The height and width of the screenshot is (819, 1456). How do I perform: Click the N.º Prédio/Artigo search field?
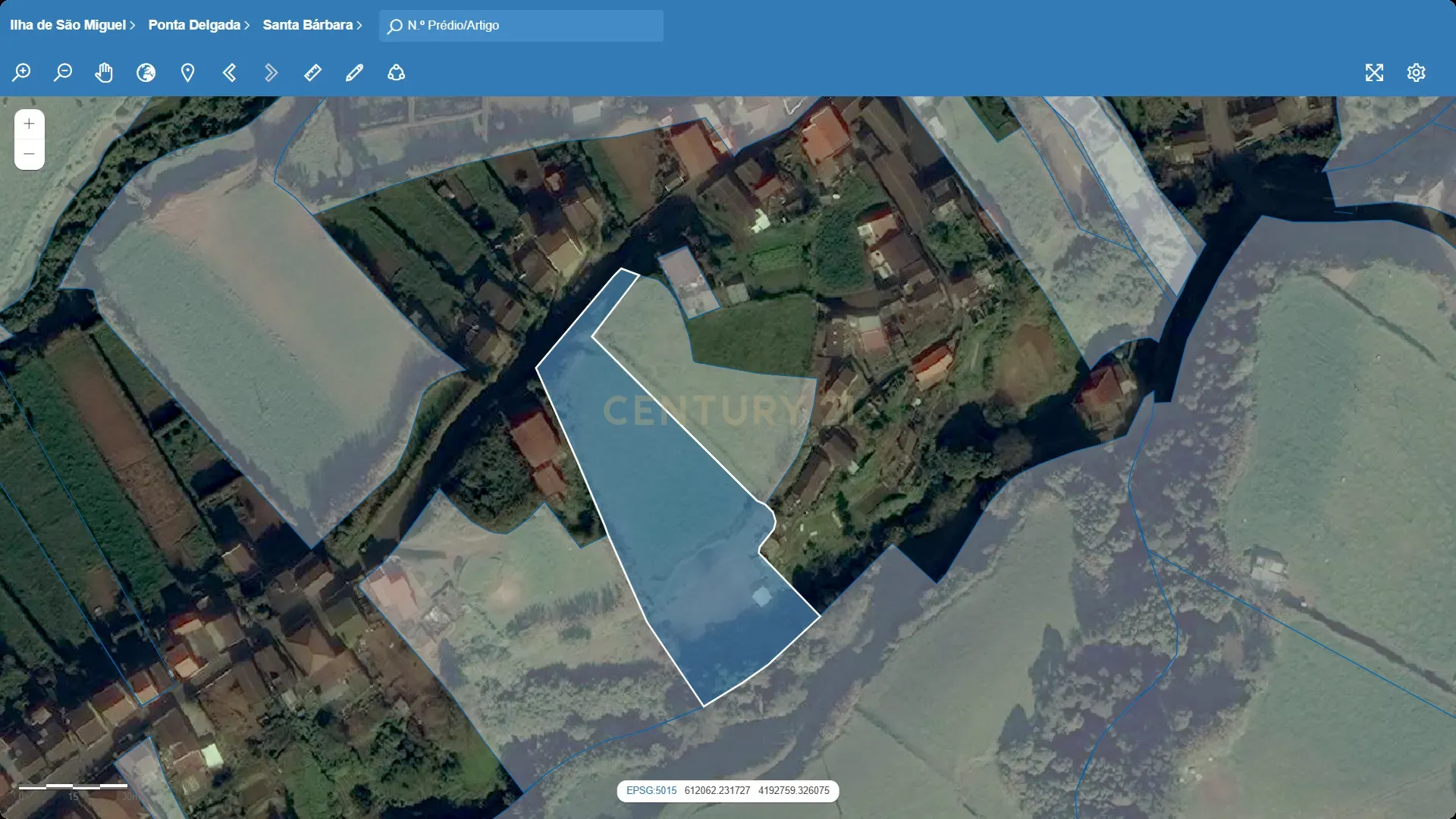[x=531, y=26]
